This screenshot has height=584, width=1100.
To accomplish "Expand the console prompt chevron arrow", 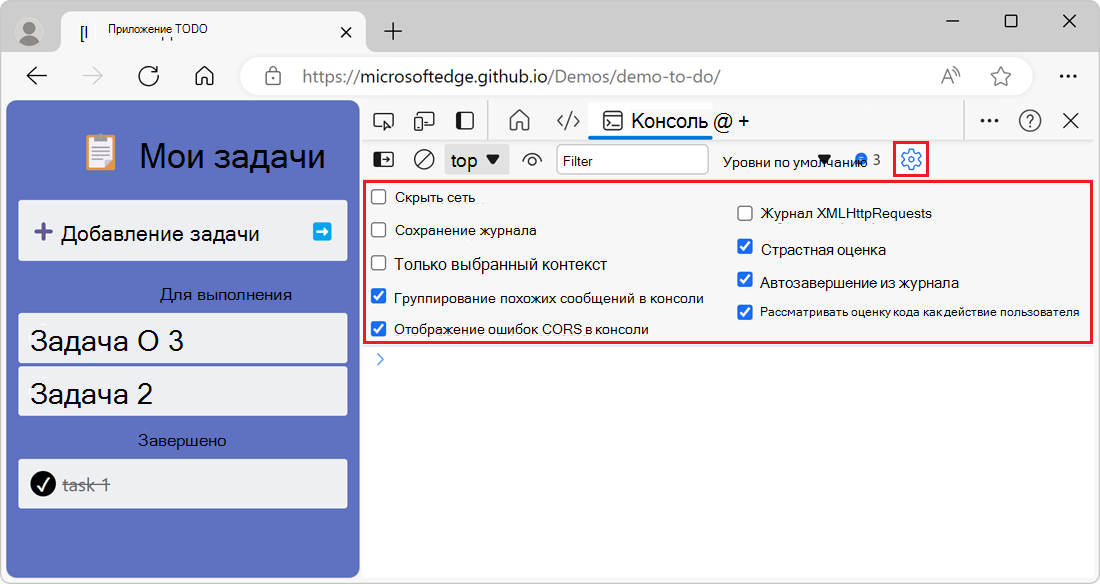I will 379,359.
